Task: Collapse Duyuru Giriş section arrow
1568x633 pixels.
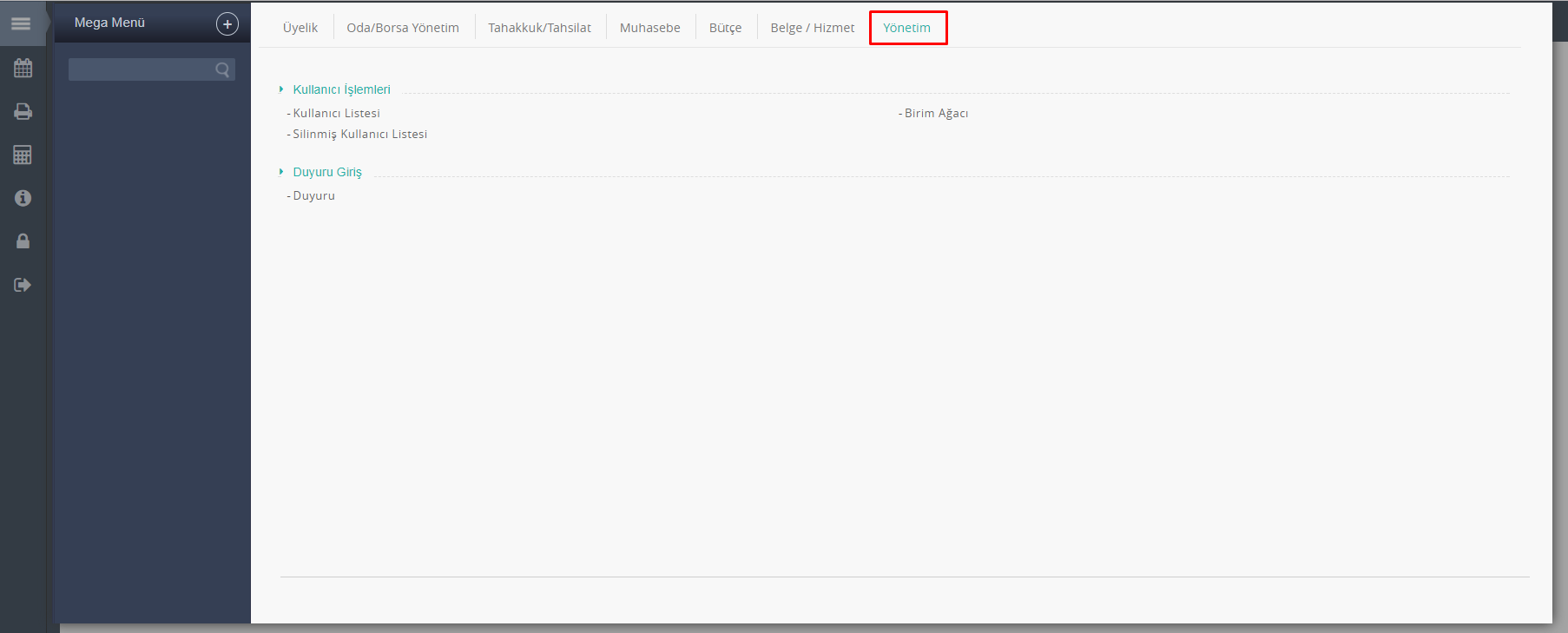Action: point(281,172)
